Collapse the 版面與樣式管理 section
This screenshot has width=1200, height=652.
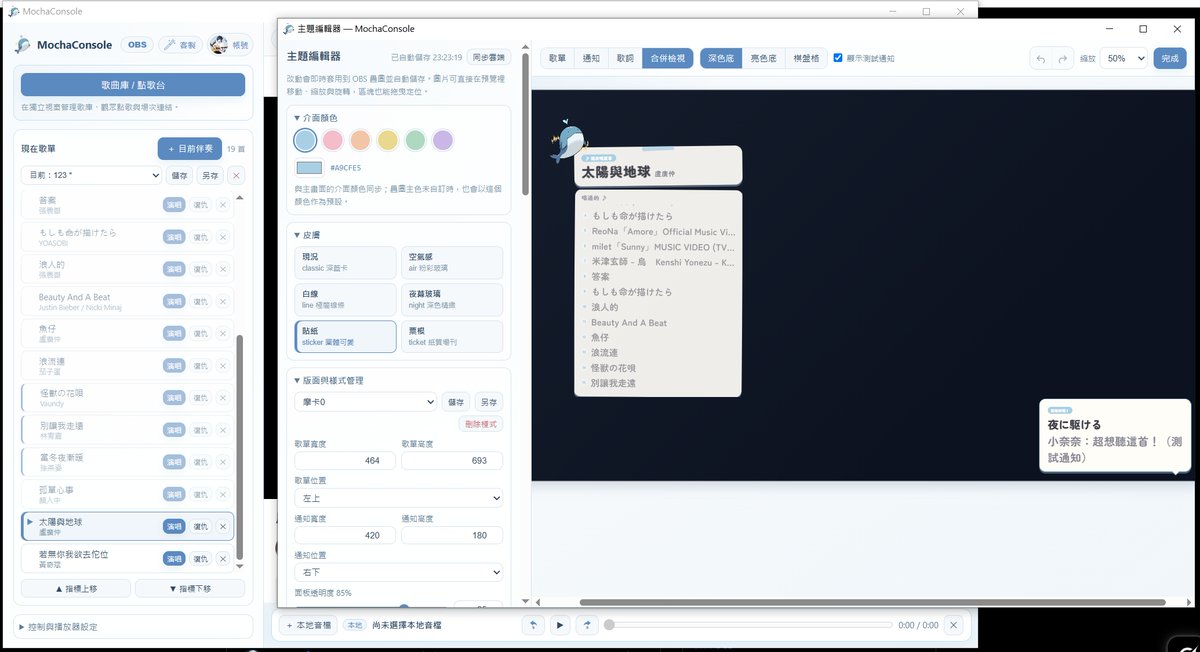tap(328, 380)
